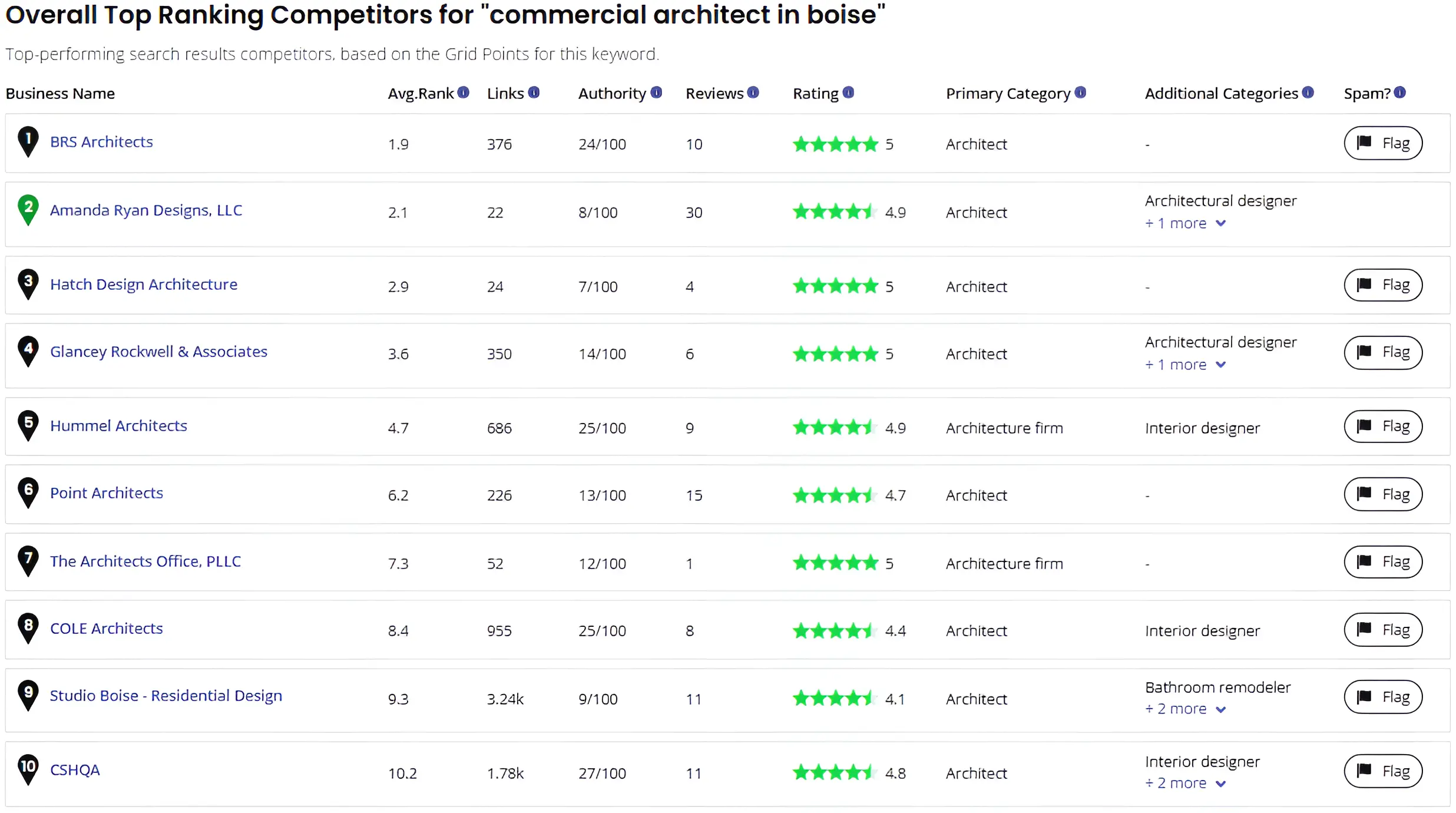Viewport: 1456px width, 813px height.
Task: Click Architecture firm category for Hummel Architects
Action: tap(1004, 428)
